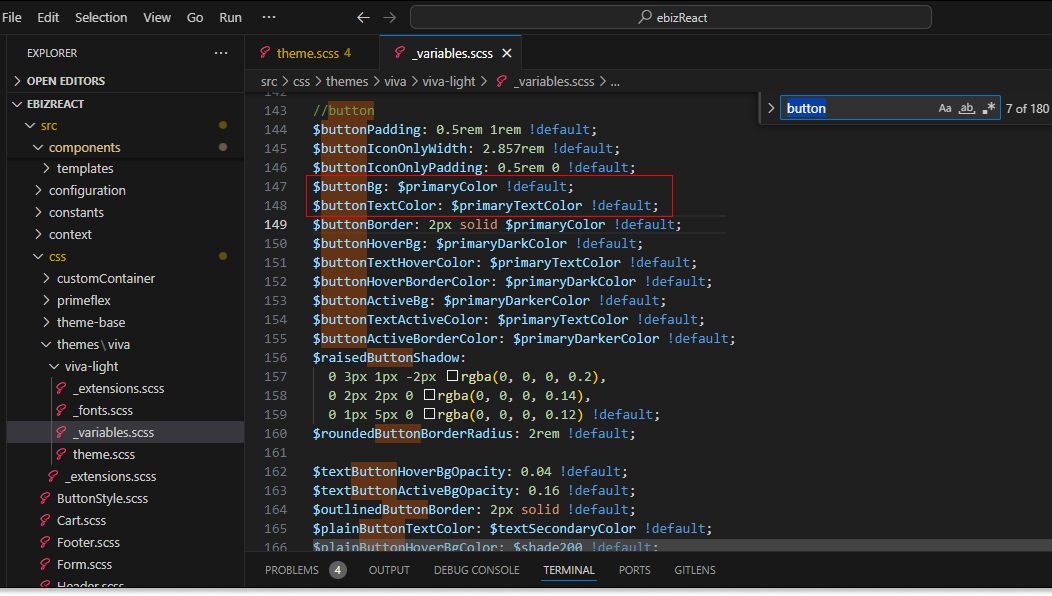The width and height of the screenshot is (1052, 596).
Task: Expand the templates folder
Action: 46,168
